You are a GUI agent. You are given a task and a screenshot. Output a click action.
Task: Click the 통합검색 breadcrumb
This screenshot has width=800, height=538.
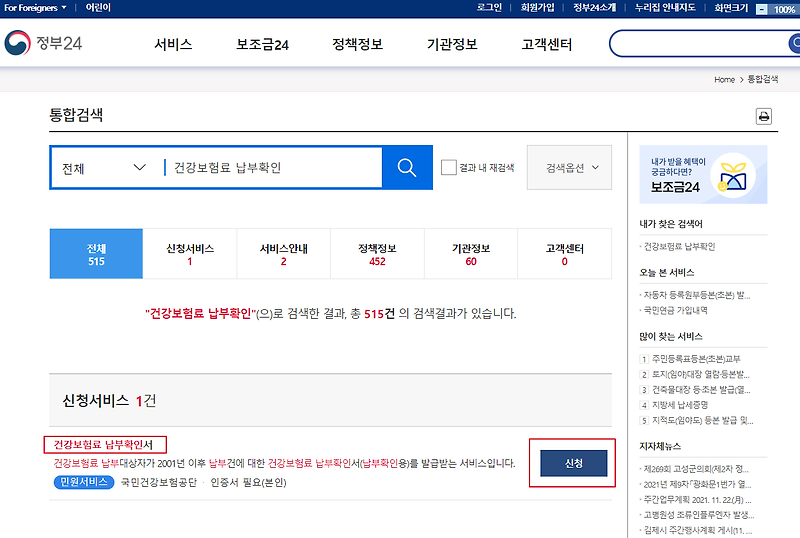coord(763,79)
